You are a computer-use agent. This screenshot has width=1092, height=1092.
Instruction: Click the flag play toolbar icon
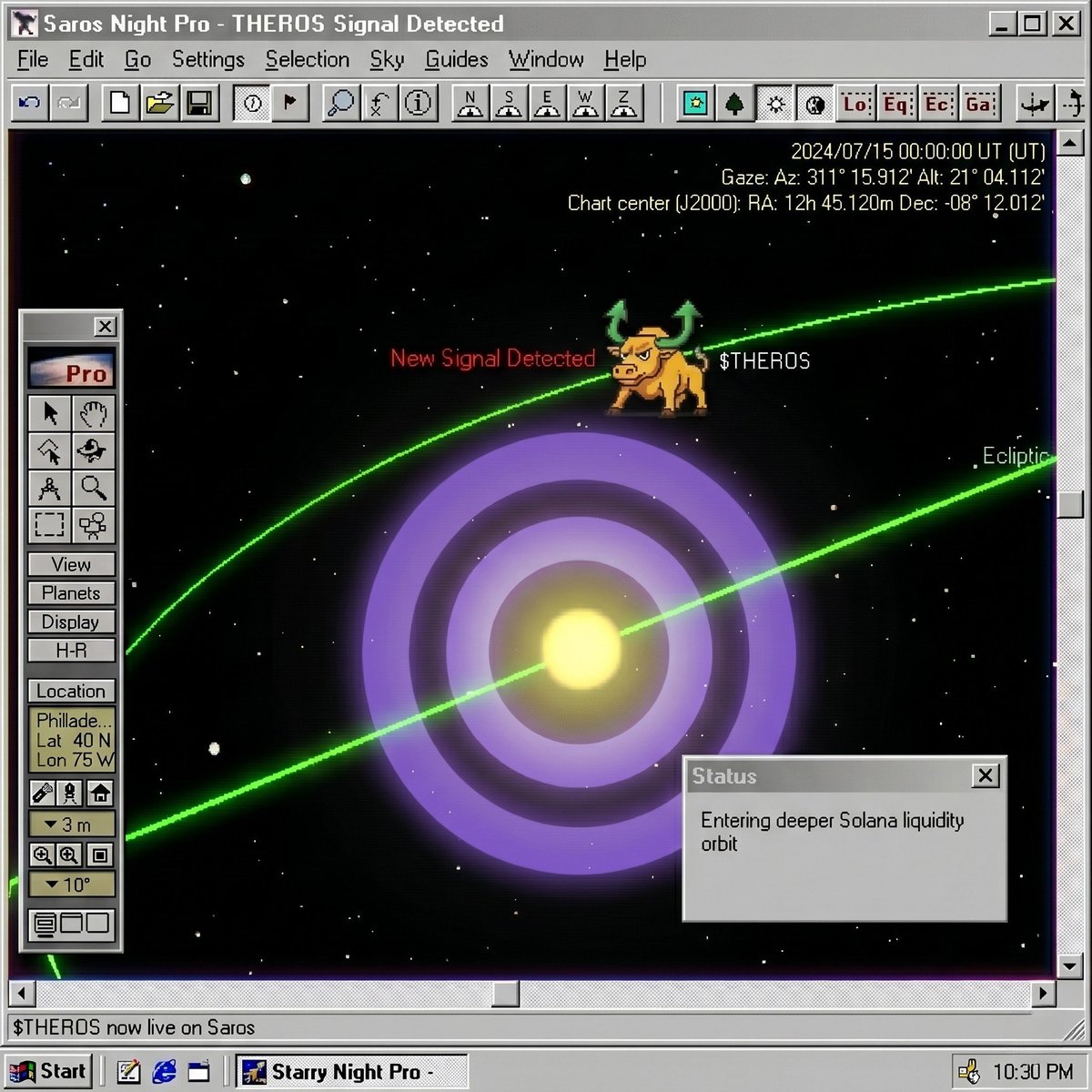(291, 104)
